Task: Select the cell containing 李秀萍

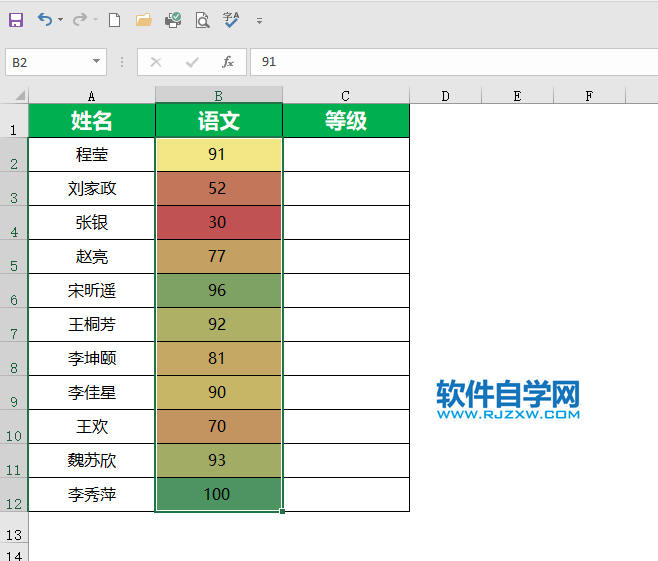Action: (91, 494)
